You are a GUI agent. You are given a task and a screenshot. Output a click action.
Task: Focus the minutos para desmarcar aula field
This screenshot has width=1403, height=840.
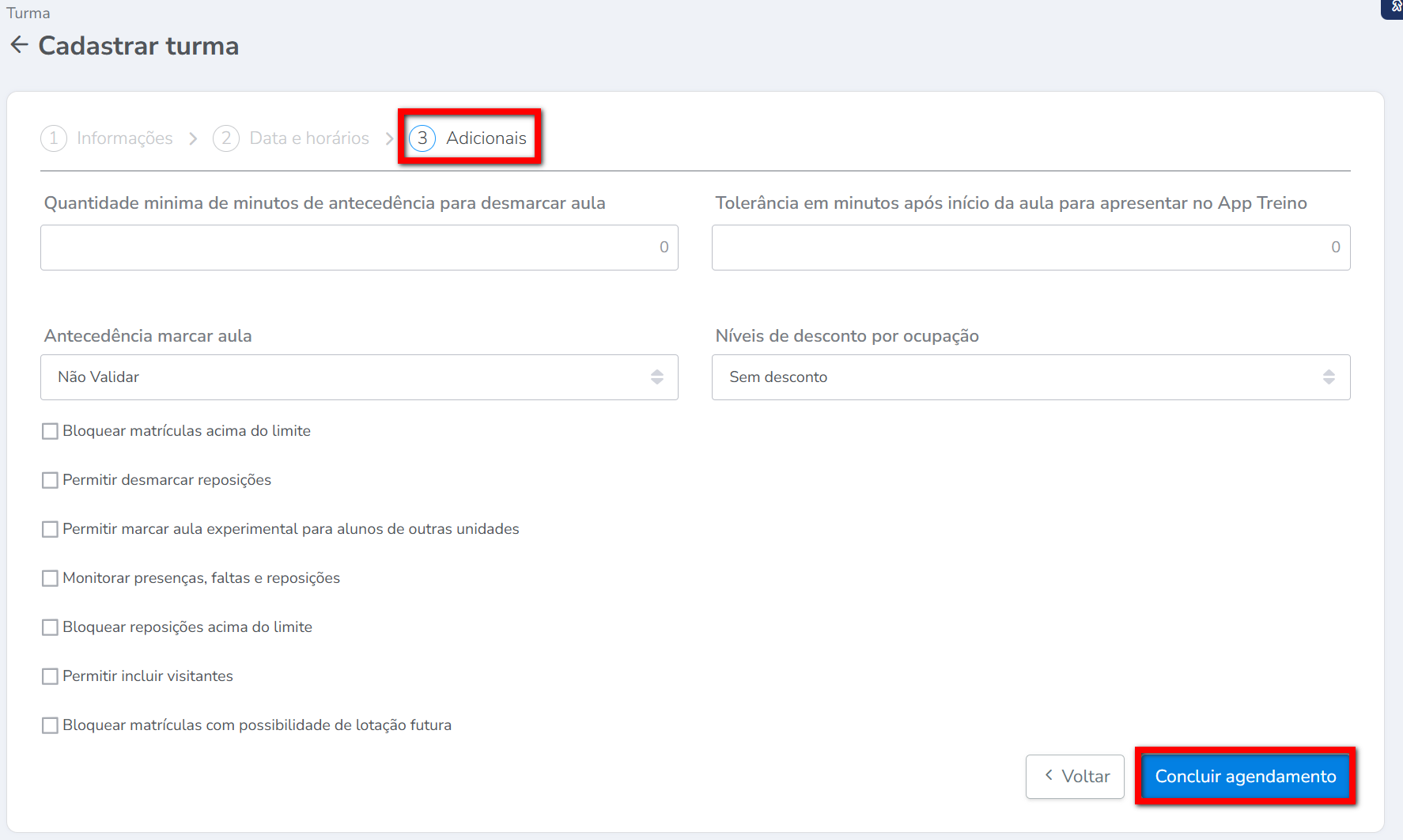point(359,248)
